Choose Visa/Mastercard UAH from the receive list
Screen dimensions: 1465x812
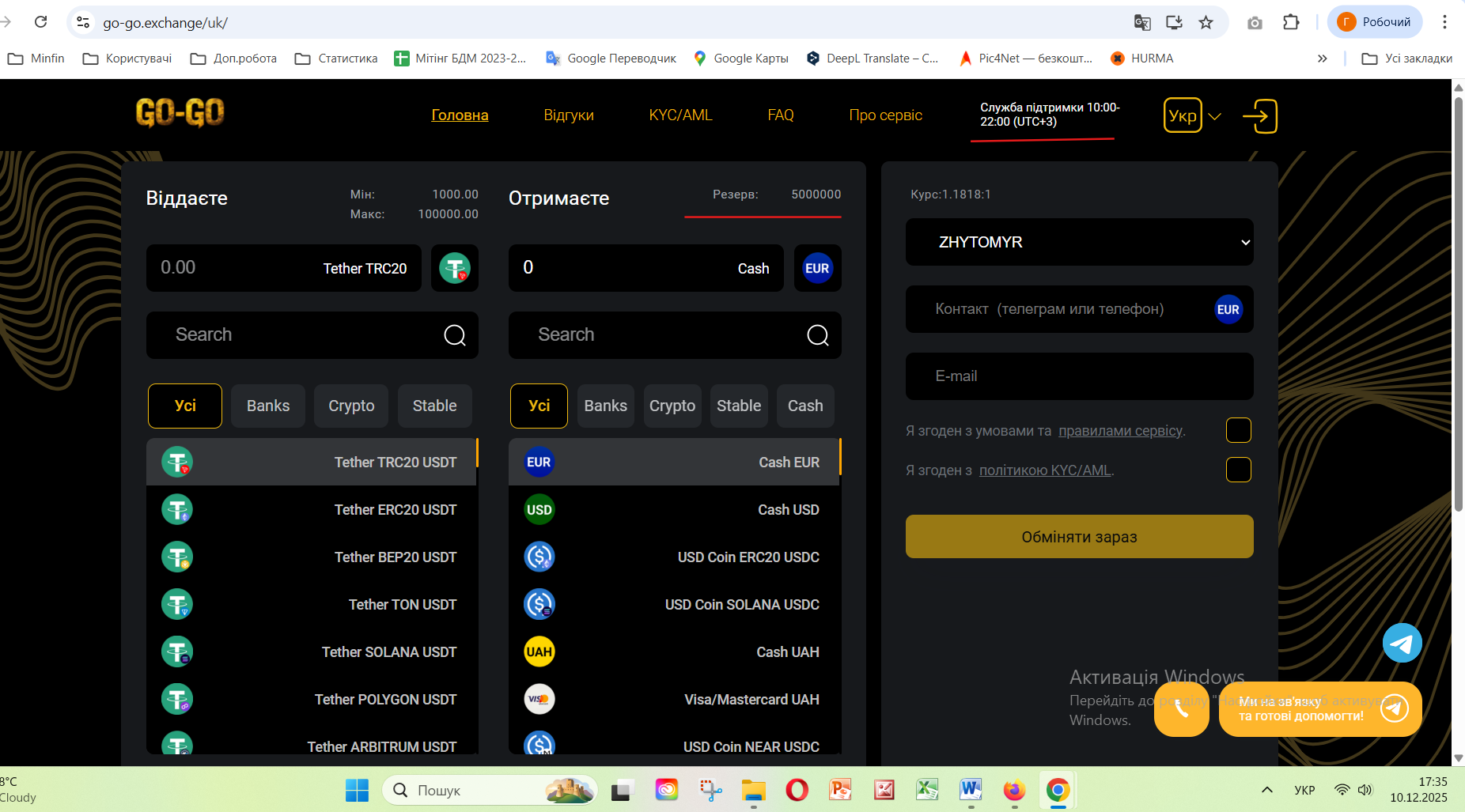674,699
